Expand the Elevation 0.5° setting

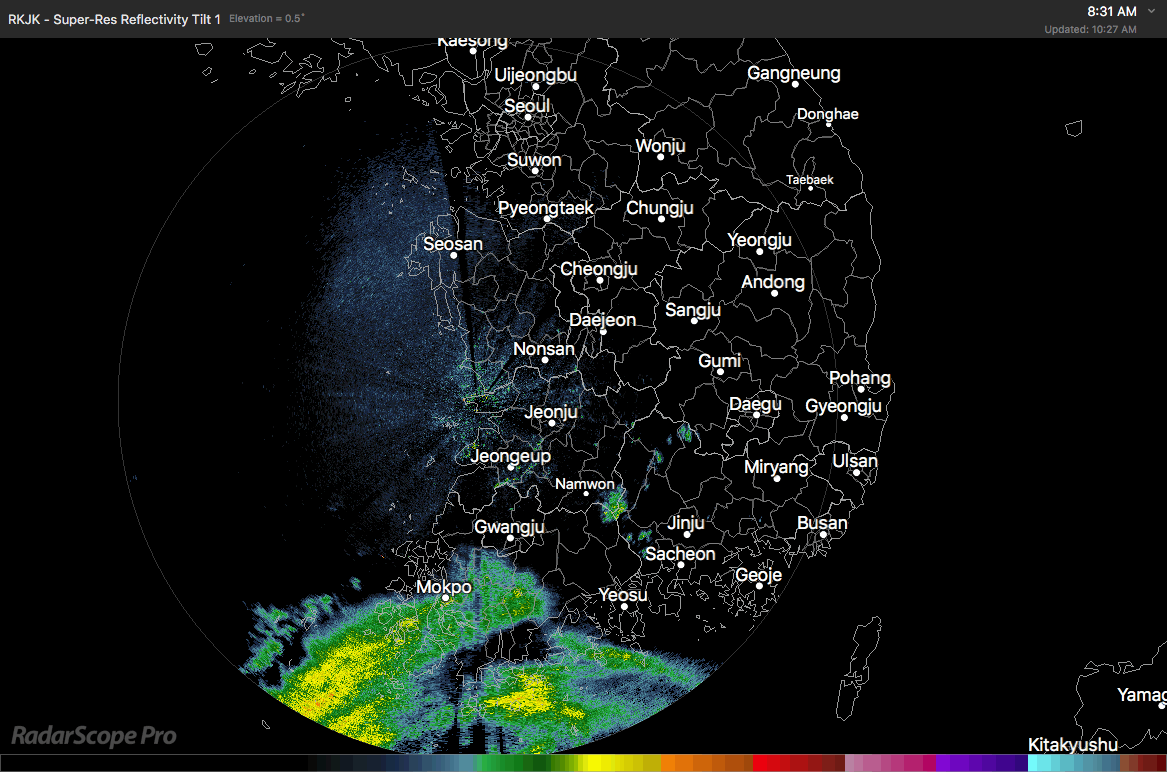[x=266, y=17]
